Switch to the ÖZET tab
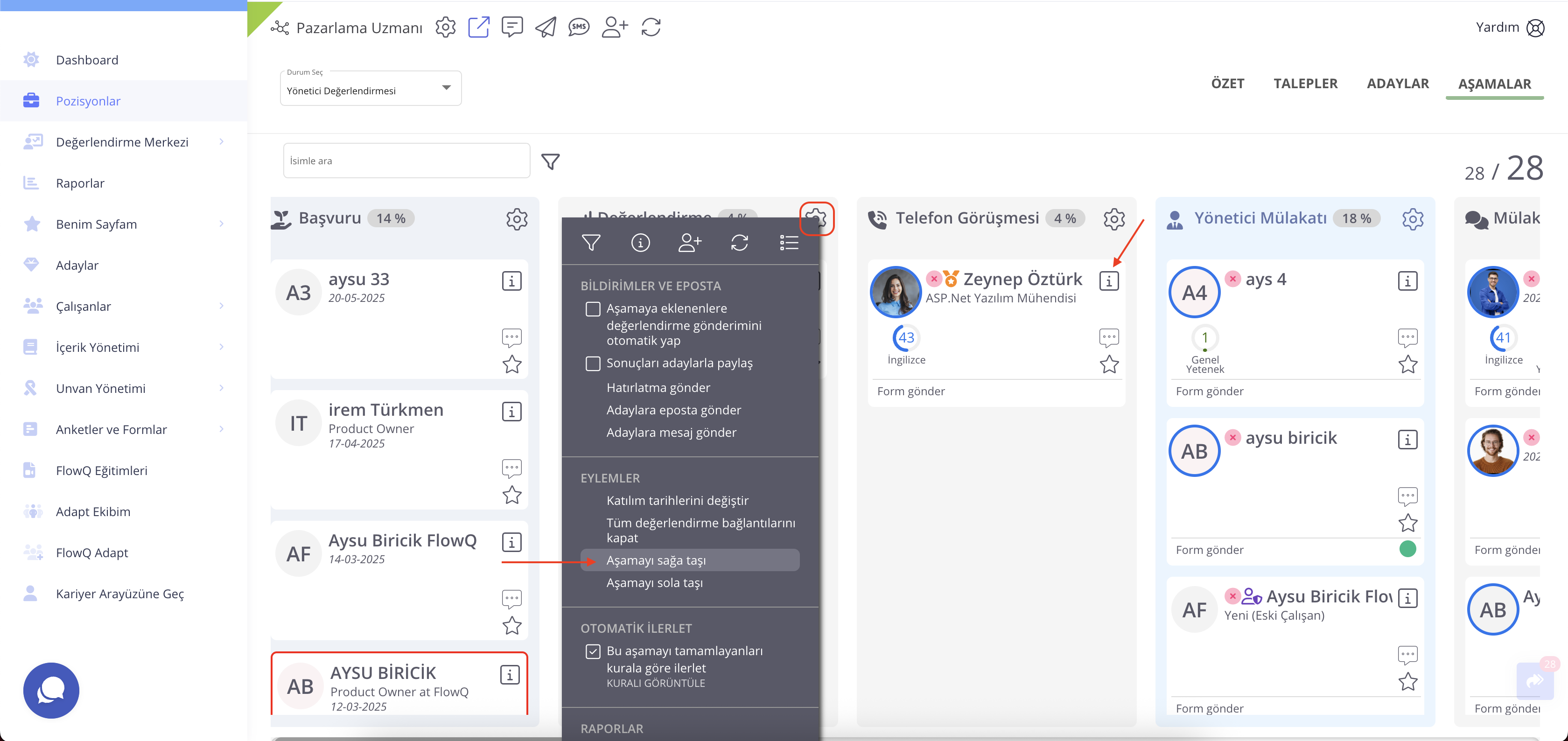Image resolution: width=1568 pixels, height=741 pixels. (1228, 84)
